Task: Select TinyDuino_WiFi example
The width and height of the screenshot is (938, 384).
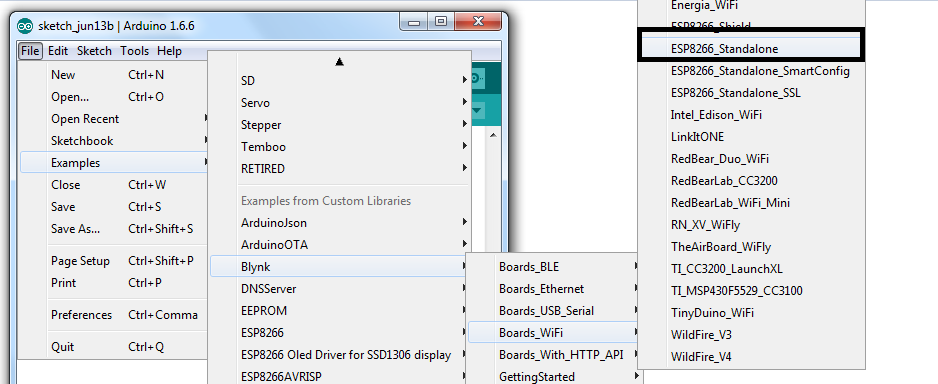Action: coord(751,313)
